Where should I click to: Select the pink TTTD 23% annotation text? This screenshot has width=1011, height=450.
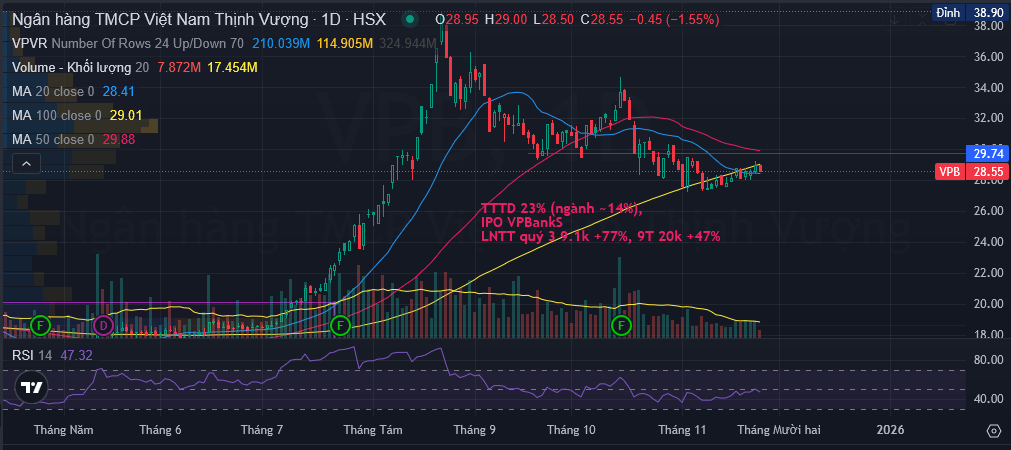pyautogui.click(x=600, y=222)
